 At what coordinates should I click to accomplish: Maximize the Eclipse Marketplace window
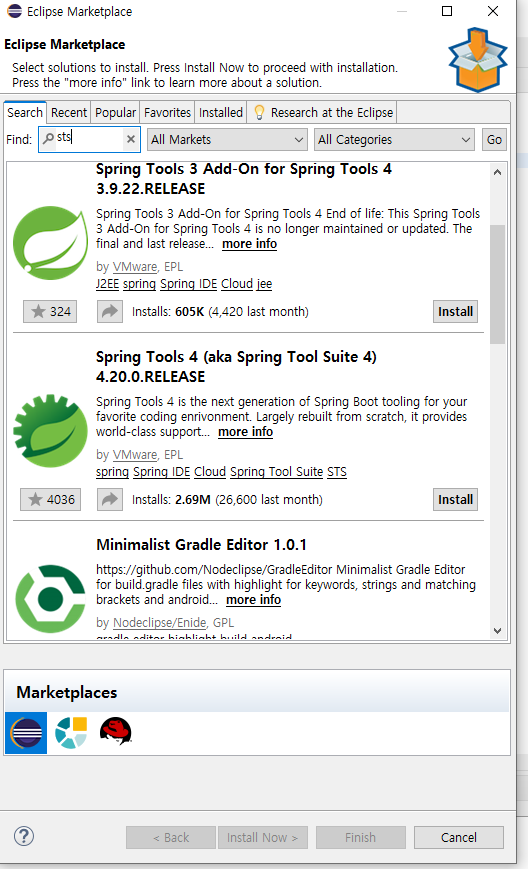pyautogui.click(x=447, y=11)
